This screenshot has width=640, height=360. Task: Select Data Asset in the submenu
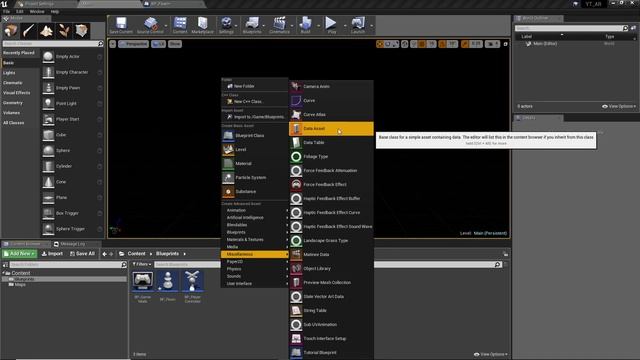[x=331, y=129]
